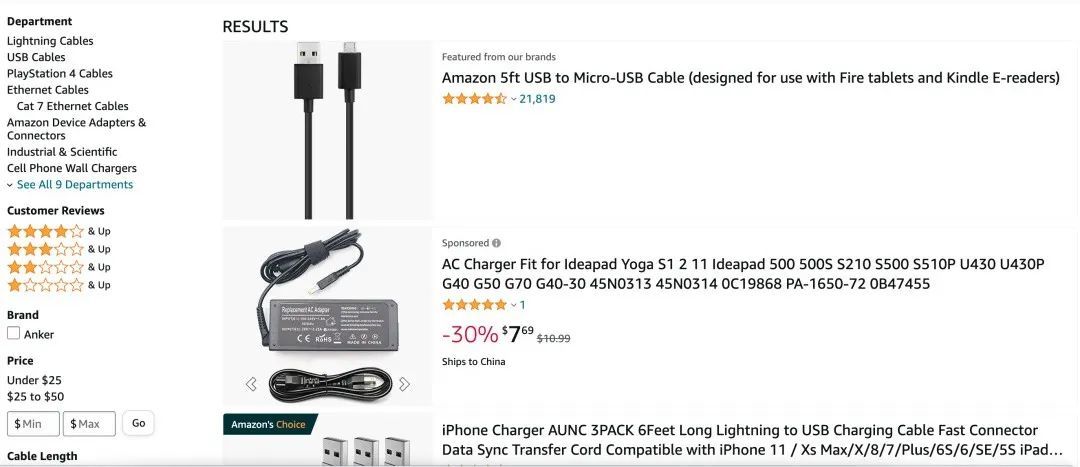The image size is (1080, 467).
Task: Tick the Anker brand checkbox
Action: click(14, 334)
